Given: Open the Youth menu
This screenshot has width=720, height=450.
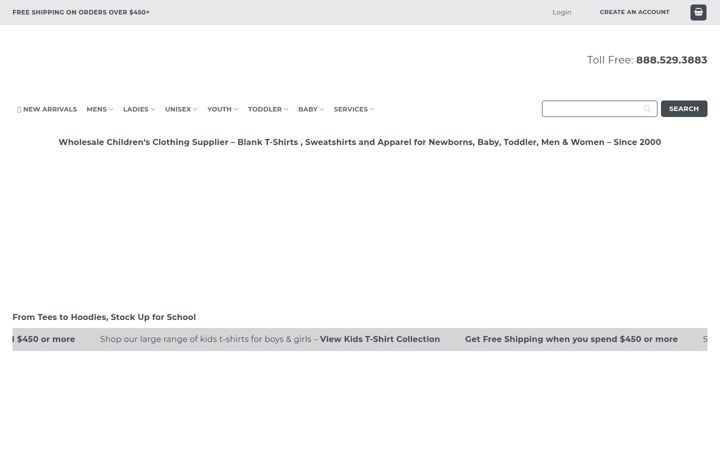Looking at the screenshot, I should 222,109.
